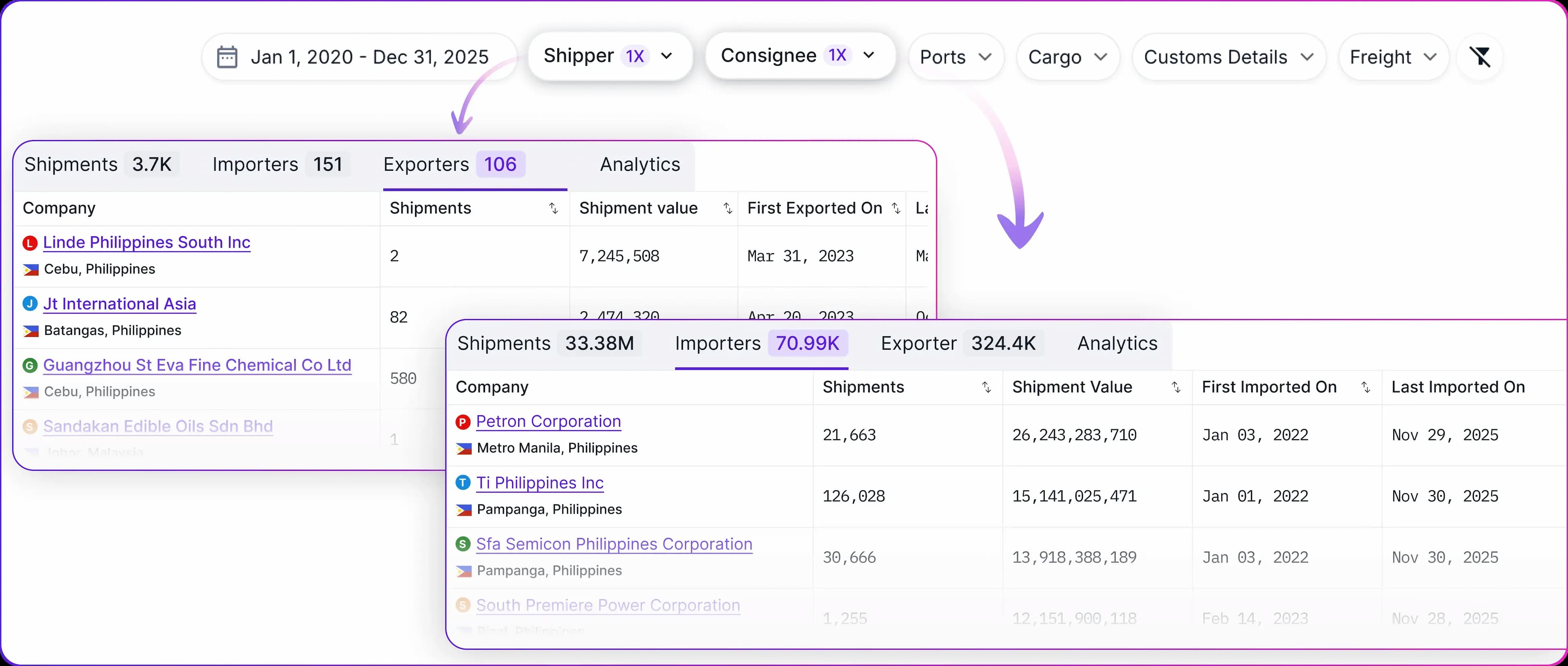Click the date range Jan 1, 2020 field
The image size is (1568, 666).
369,57
